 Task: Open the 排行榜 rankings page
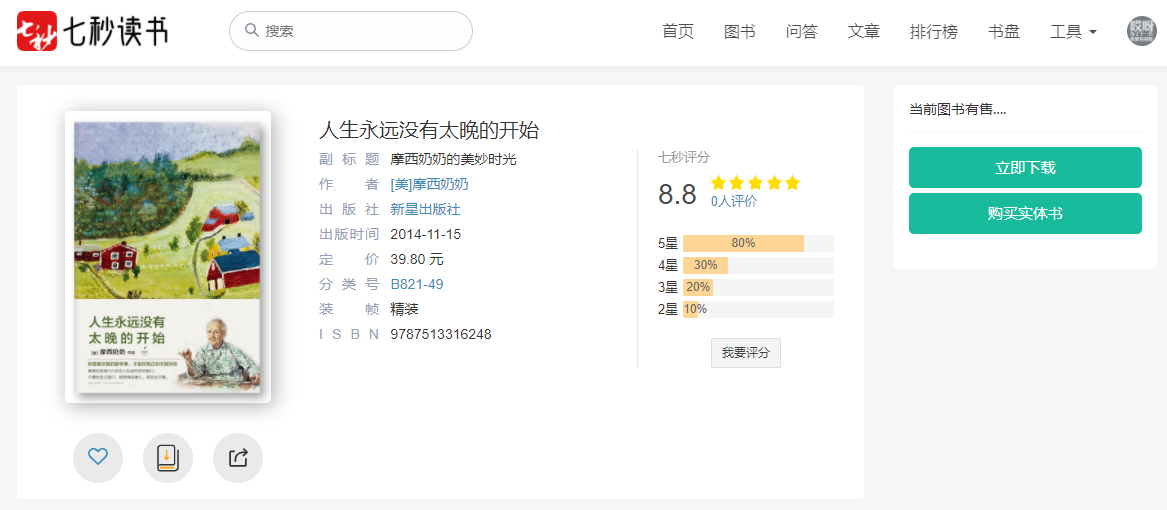click(933, 32)
